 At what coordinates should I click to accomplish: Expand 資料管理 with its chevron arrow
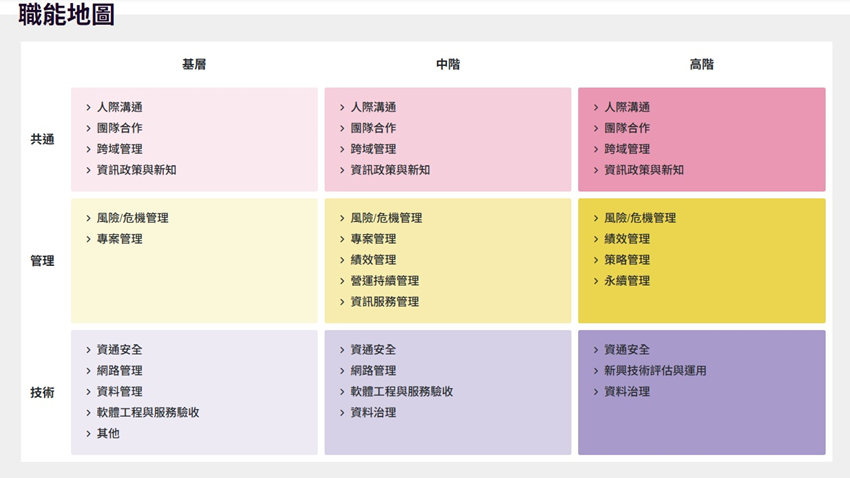click(87, 392)
